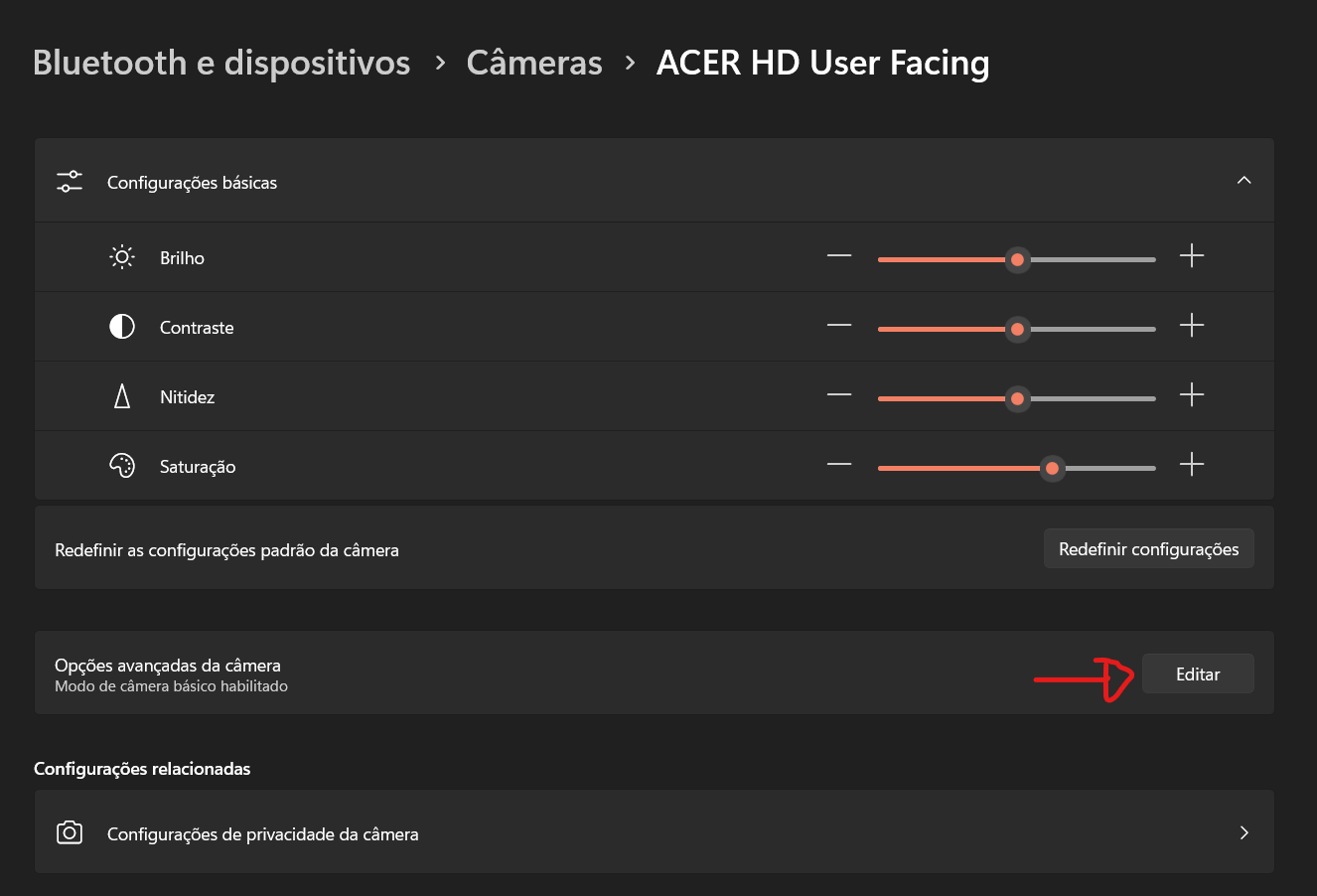
Task: Click the Brilho sun icon
Action: 122,257
